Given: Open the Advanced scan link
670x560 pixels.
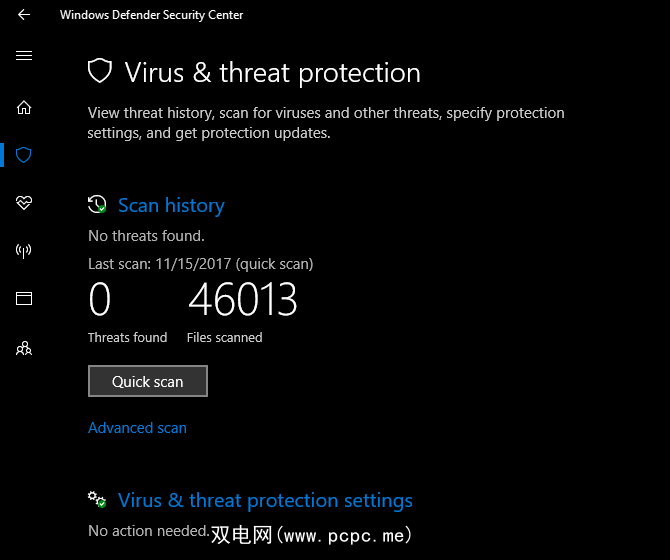Looking at the screenshot, I should coord(137,428).
